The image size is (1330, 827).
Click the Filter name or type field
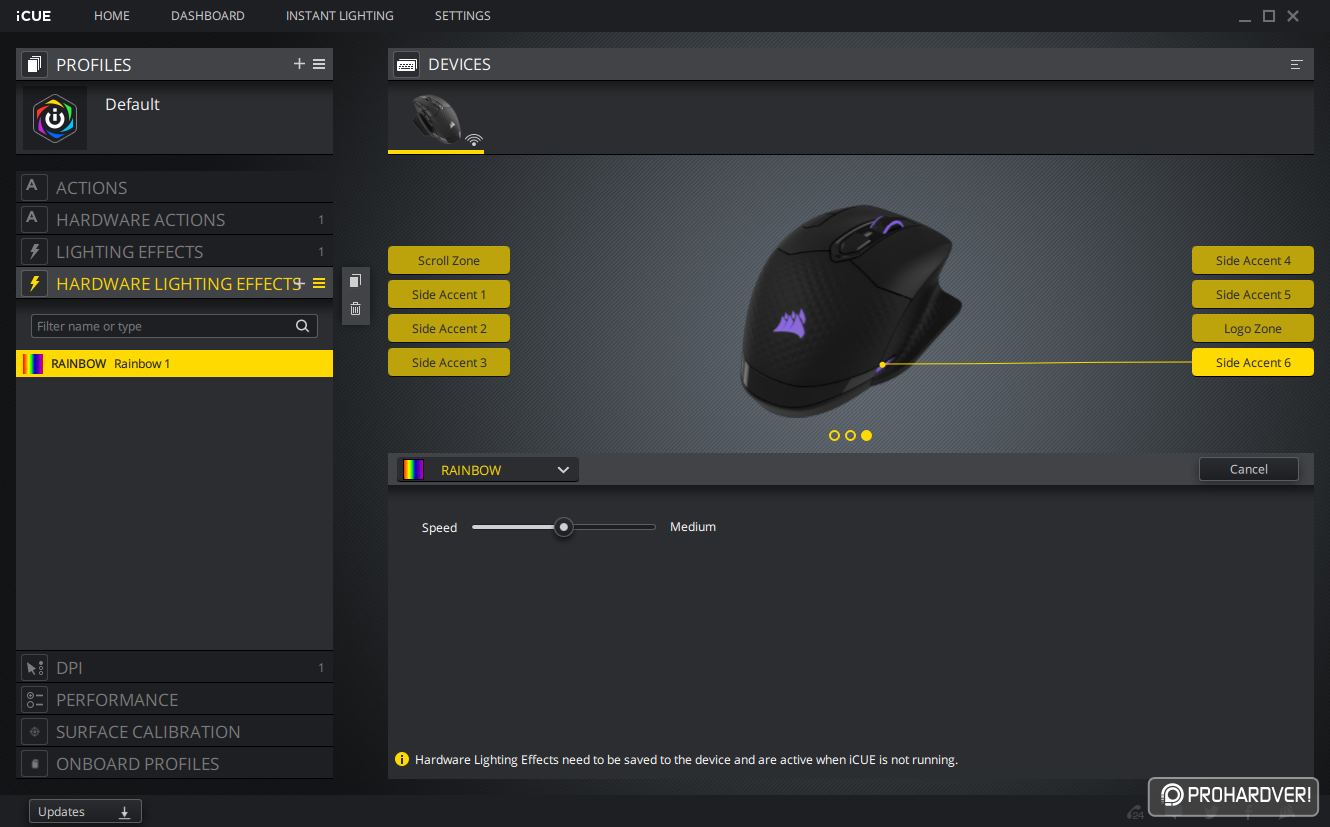click(x=174, y=326)
